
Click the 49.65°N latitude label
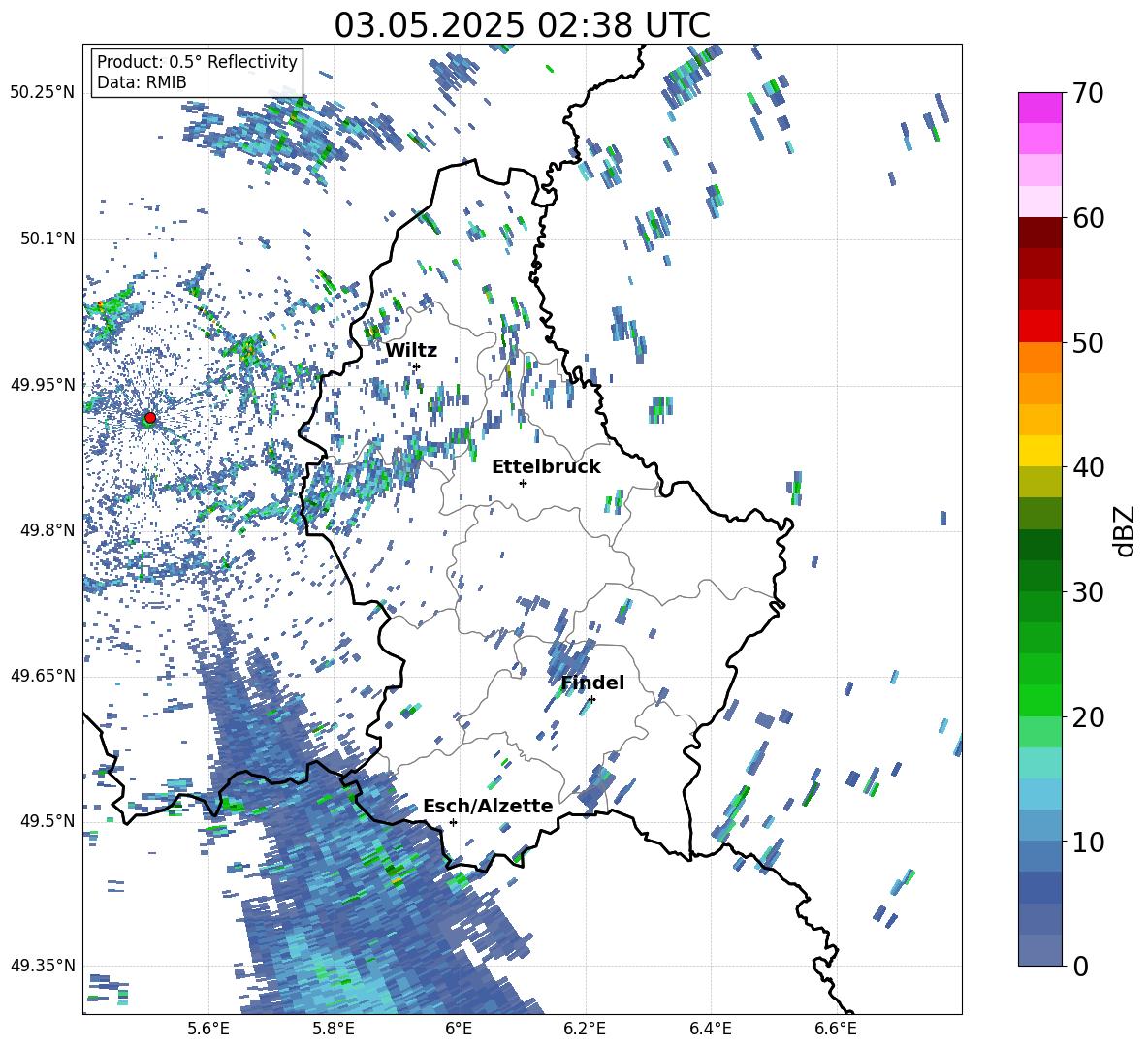point(43,675)
